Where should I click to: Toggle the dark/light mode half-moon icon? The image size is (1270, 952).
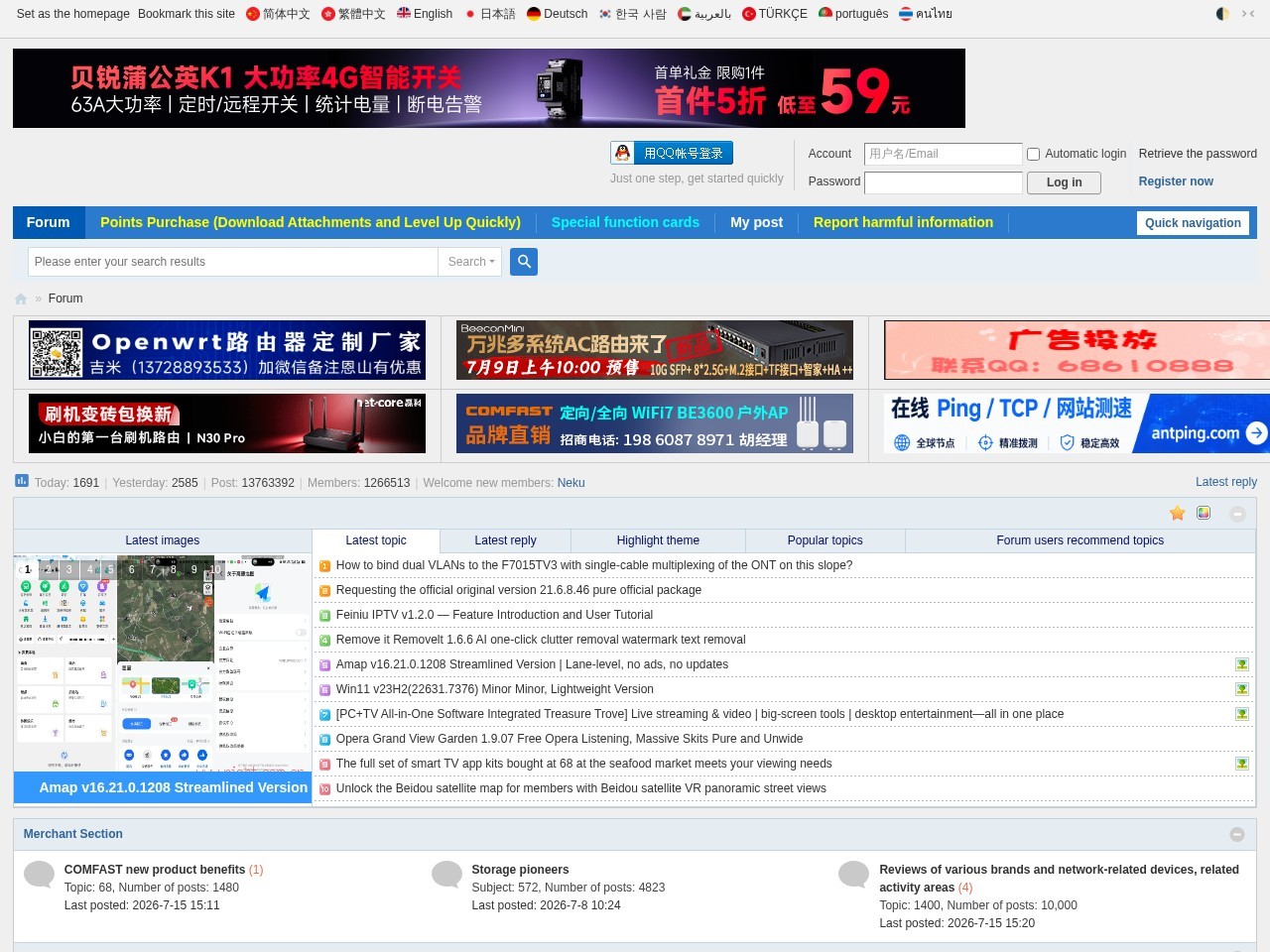[x=1222, y=14]
